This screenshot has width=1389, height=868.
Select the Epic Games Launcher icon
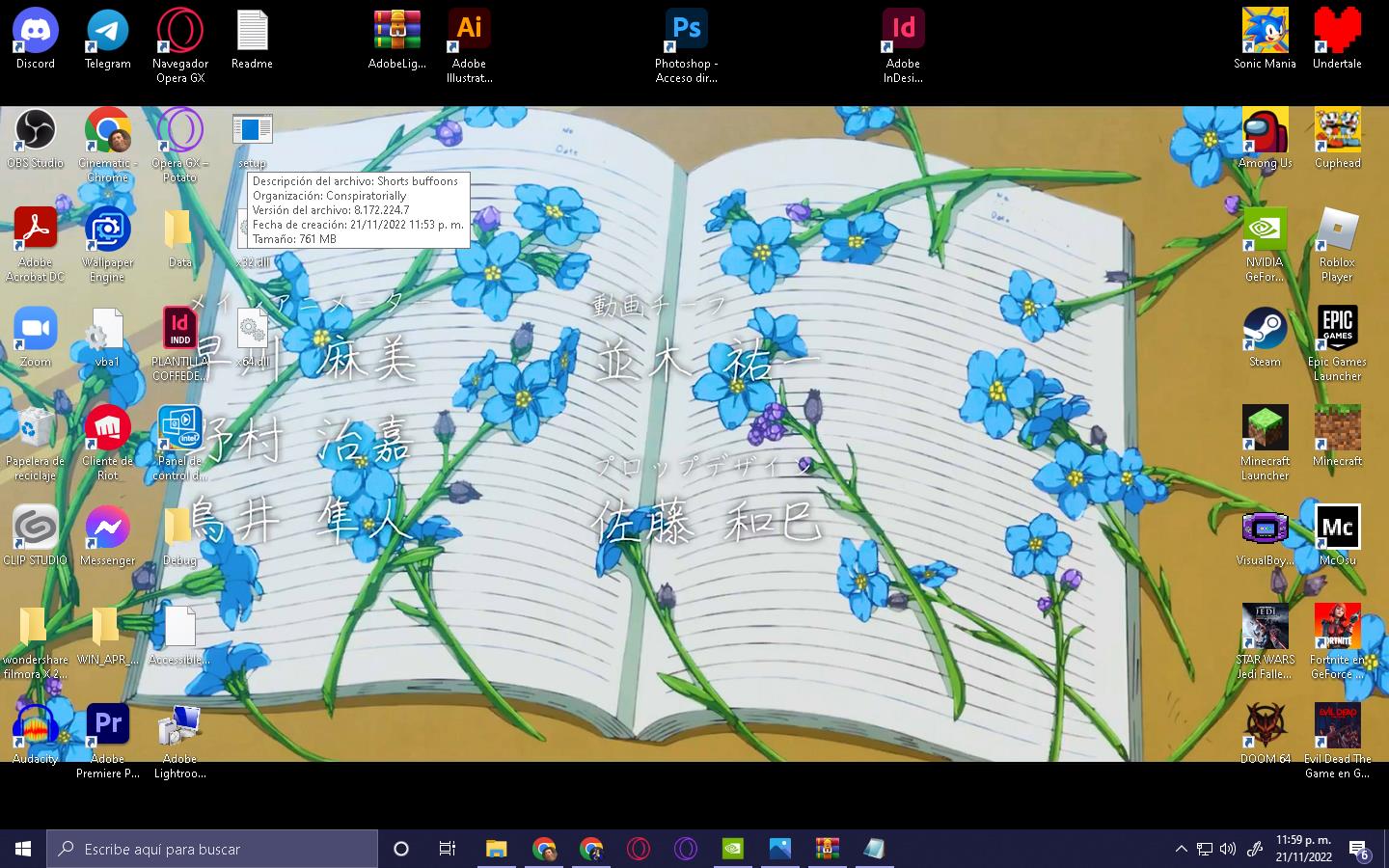pos(1337,329)
